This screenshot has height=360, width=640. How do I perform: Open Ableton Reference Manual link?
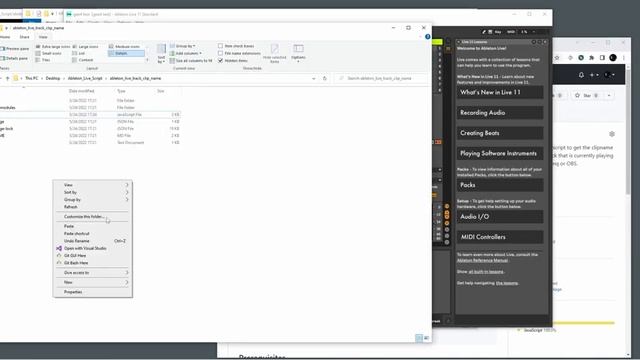click(482, 260)
